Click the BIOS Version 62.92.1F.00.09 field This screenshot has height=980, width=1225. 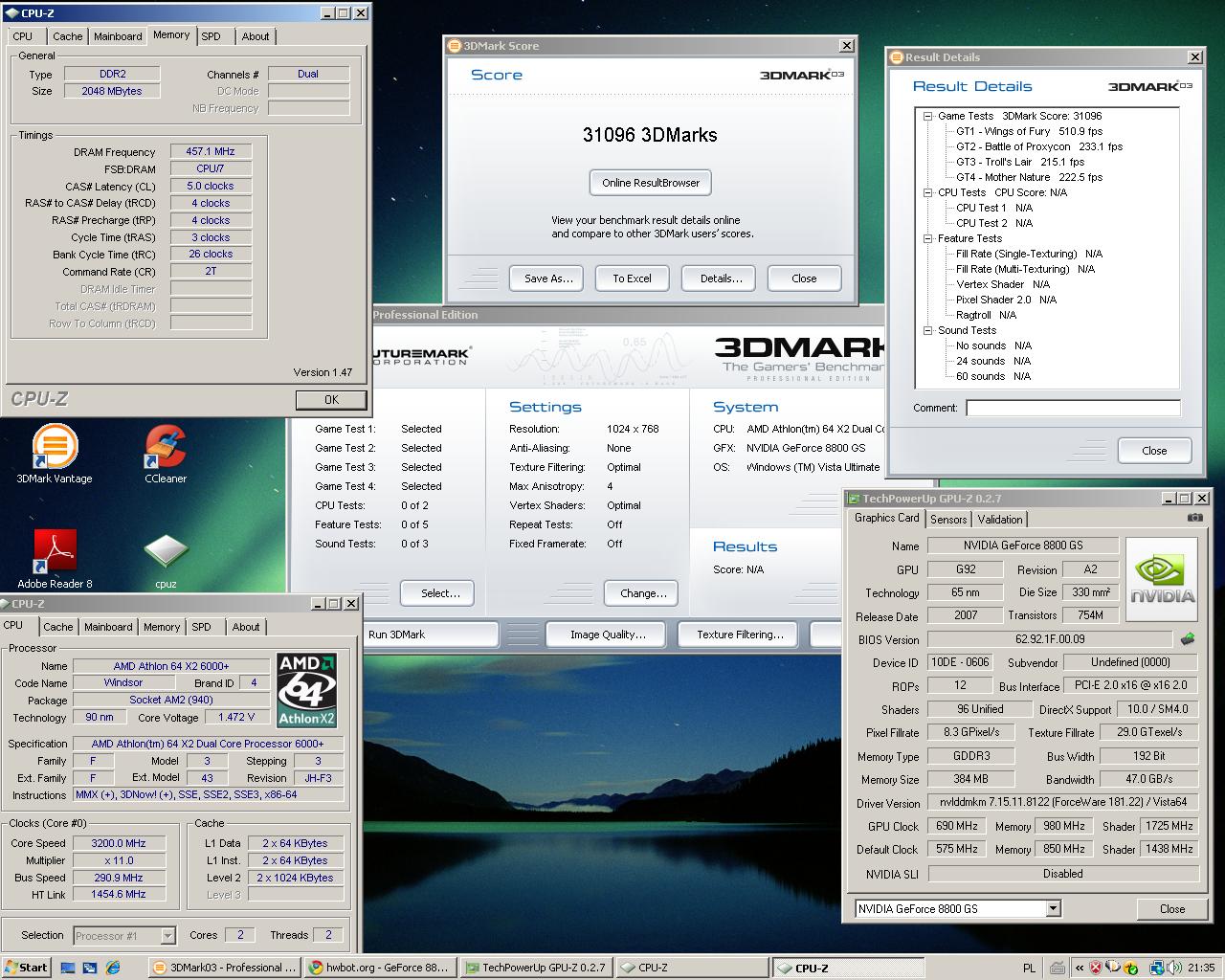[x=1050, y=639]
